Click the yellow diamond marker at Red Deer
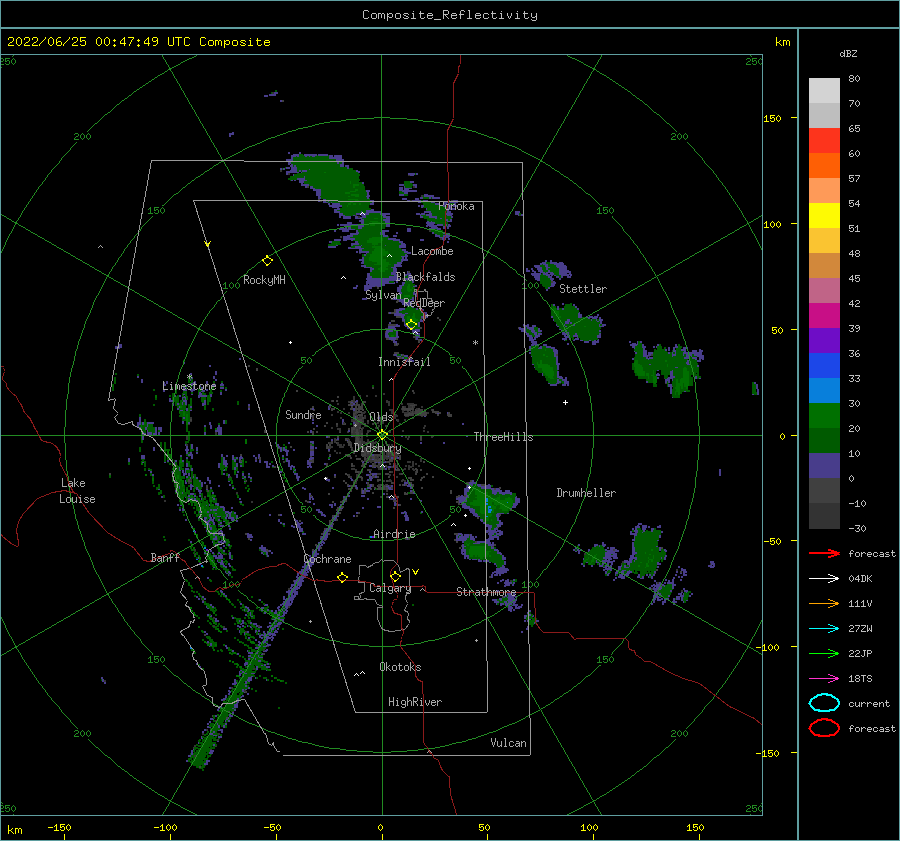 click(x=412, y=324)
